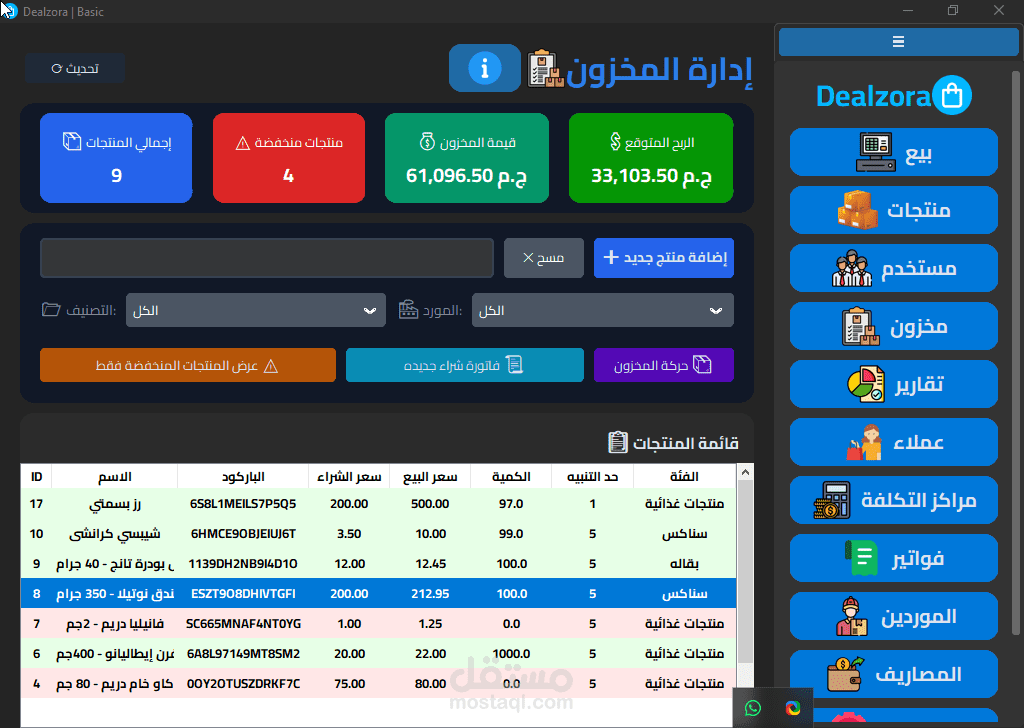This screenshot has height=728, width=1024.
Task: Open the hamburger menu at the top right
Action: tap(897, 41)
